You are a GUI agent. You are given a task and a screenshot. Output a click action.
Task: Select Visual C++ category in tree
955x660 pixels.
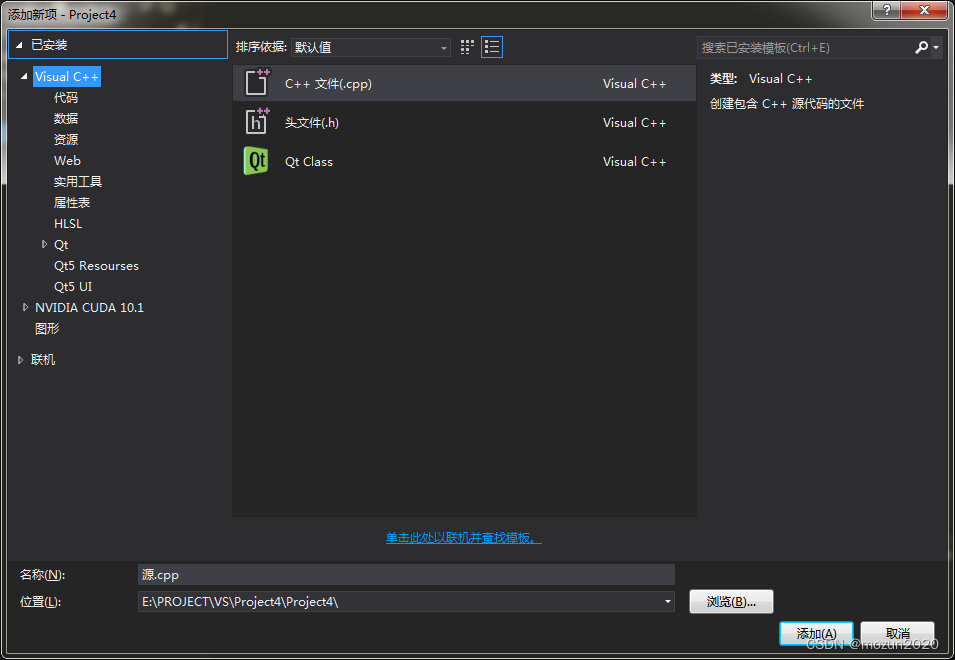tap(66, 77)
